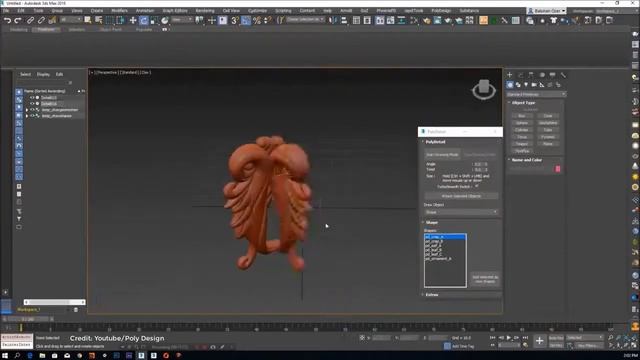
Task: Toggle visibility of first scene explorer object
Action: pyautogui.click(x=32, y=98)
